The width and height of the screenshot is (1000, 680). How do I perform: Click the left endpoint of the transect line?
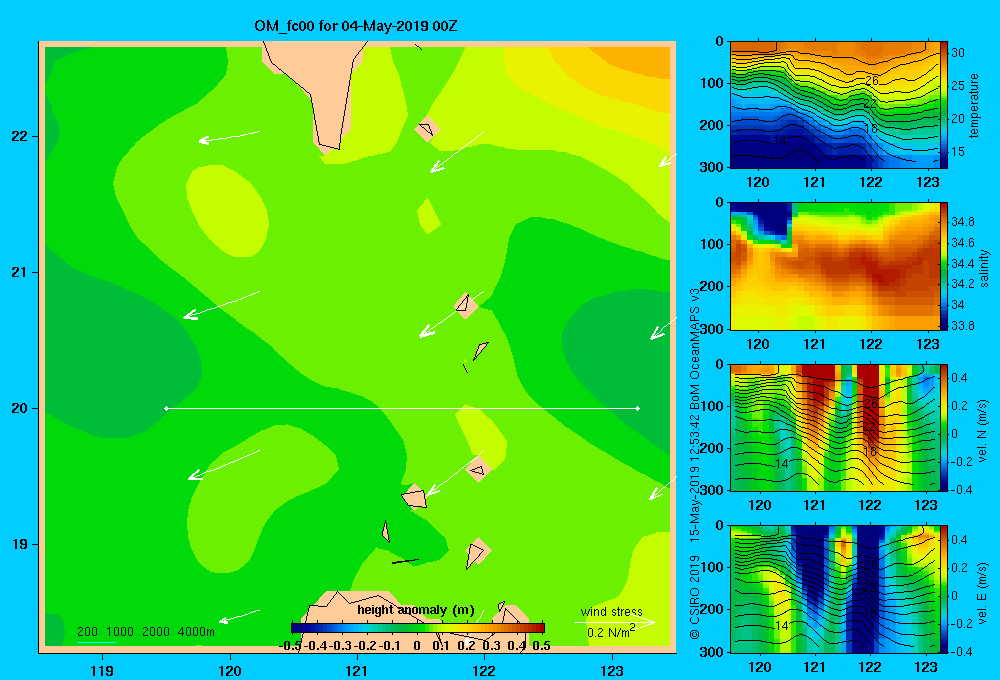point(166,408)
